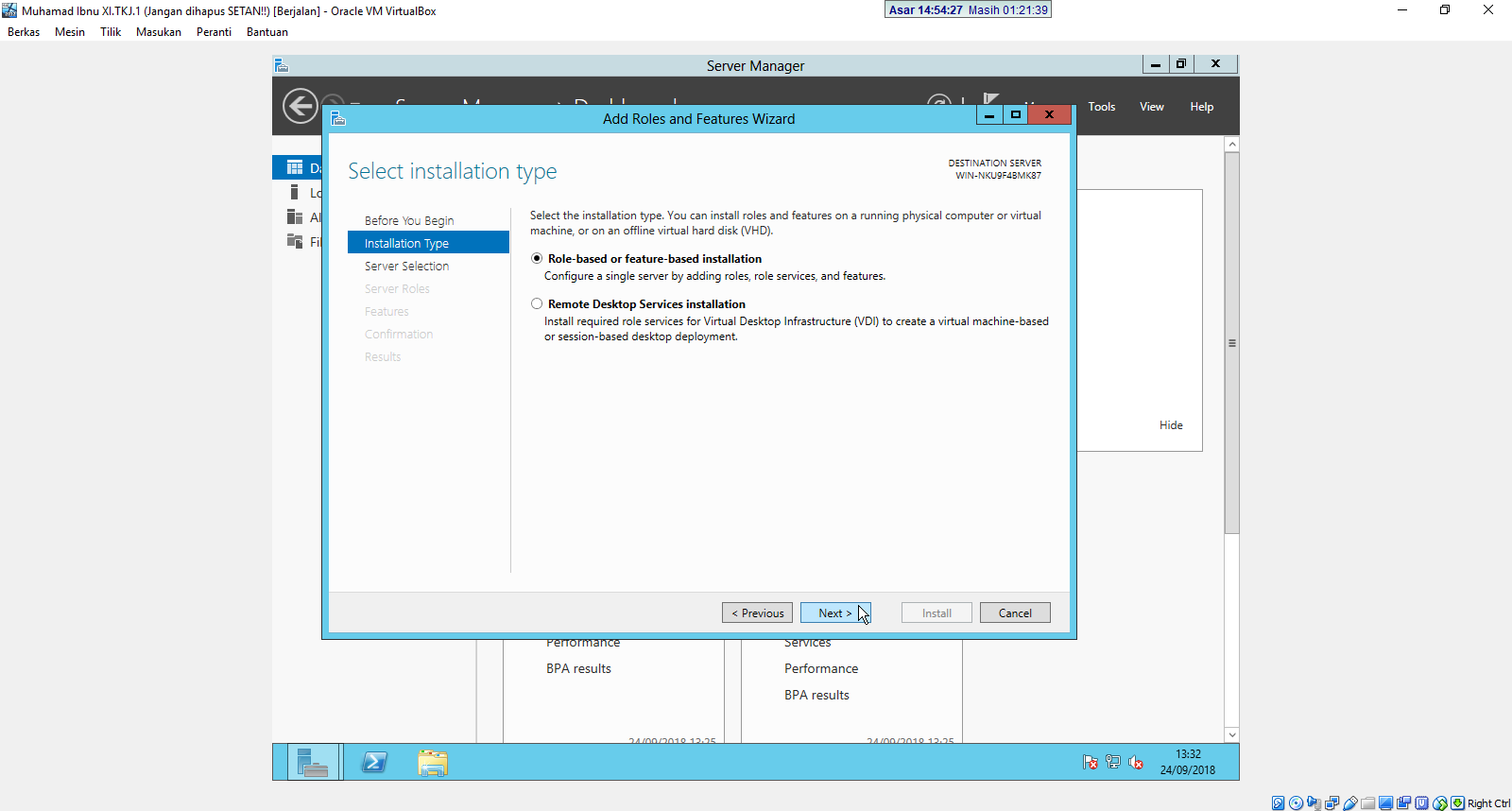Click VirtualBox display indicator icon
Viewport: 1512px width, 811px height.
pyautogui.click(x=1386, y=803)
